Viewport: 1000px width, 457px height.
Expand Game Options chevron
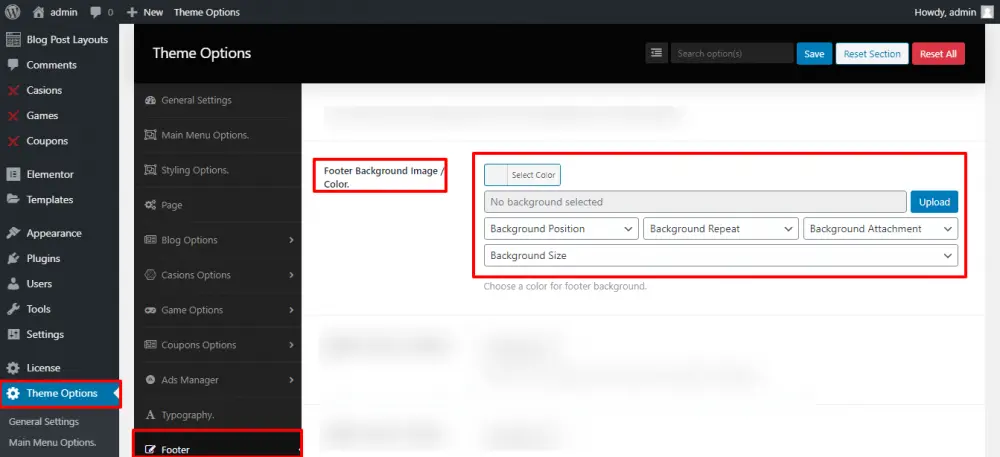click(x=291, y=310)
